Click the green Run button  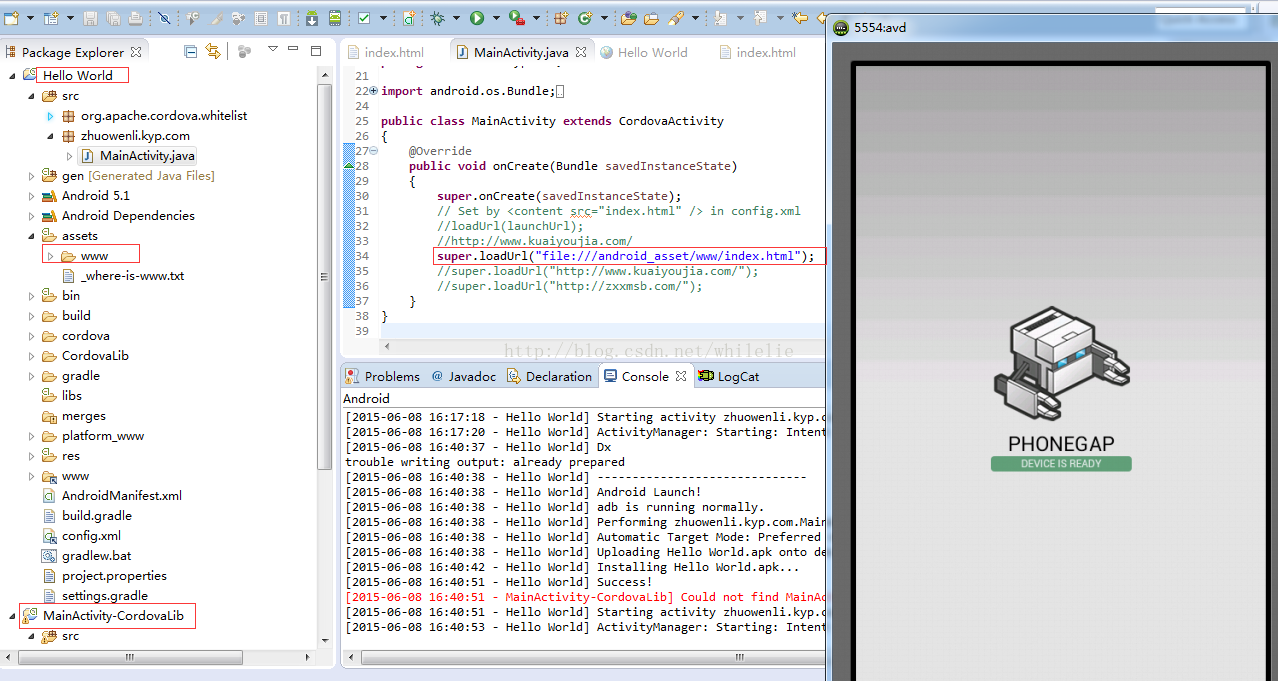pos(477,18)
